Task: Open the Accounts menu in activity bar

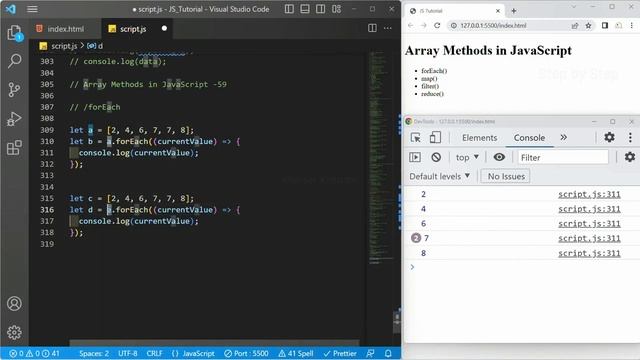Action: coord(14,304)
